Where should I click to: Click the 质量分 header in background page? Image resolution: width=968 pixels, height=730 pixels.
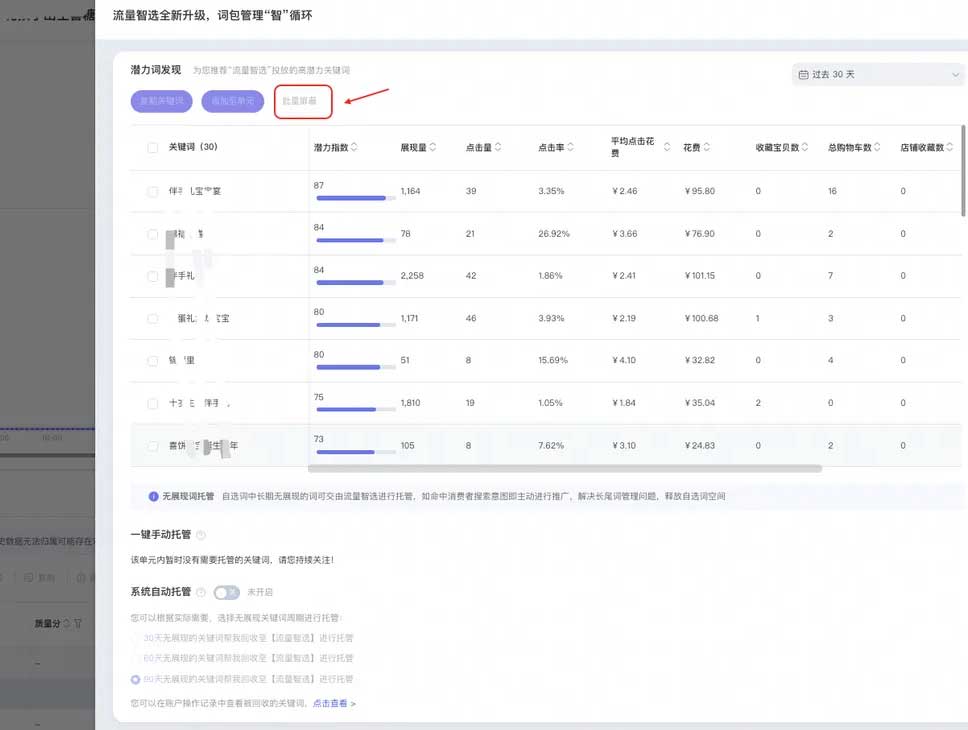(x=48, y=624)
